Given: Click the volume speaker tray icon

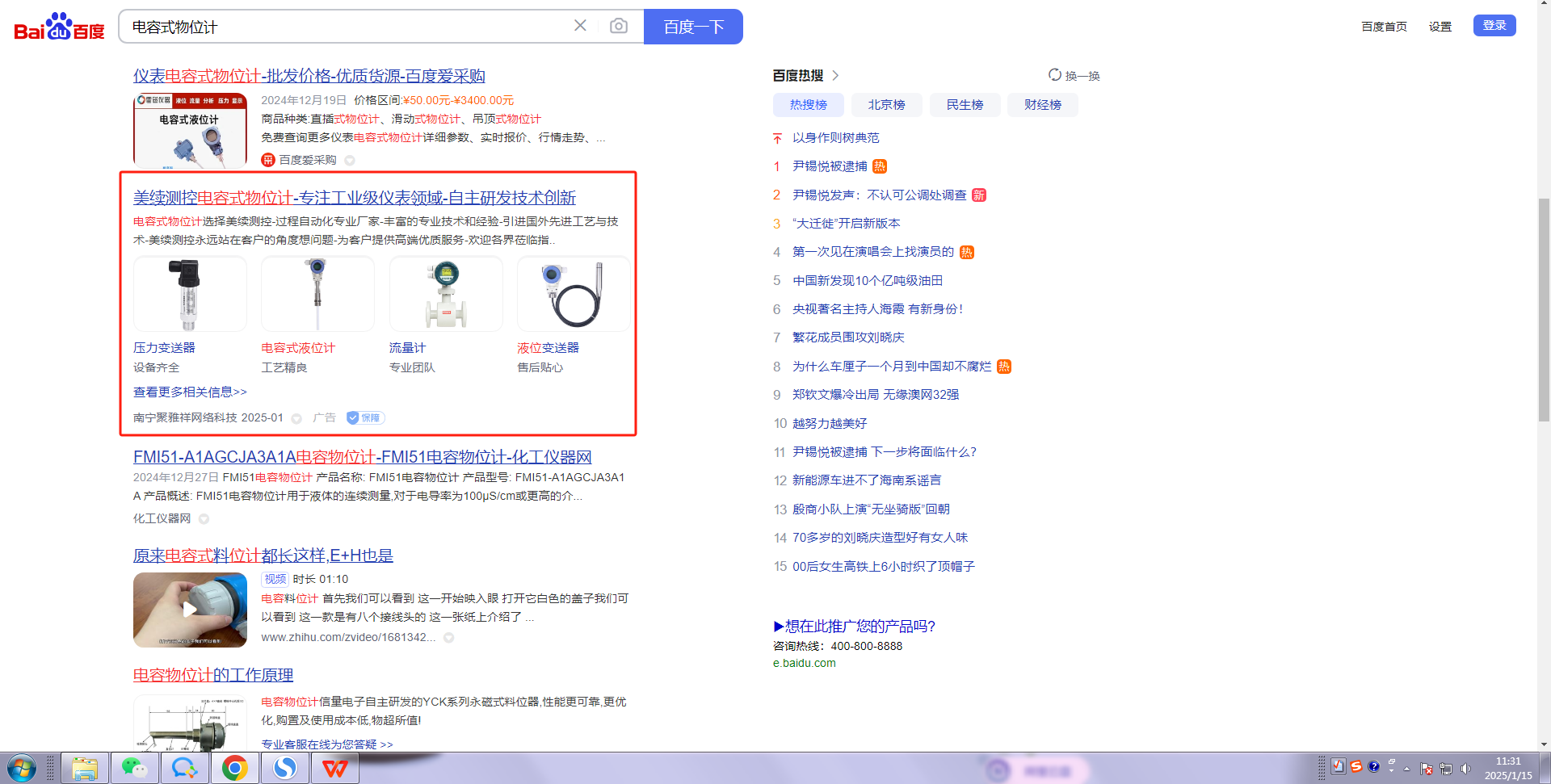Looking at the screenshot, I should click(x=1465, y=769).
